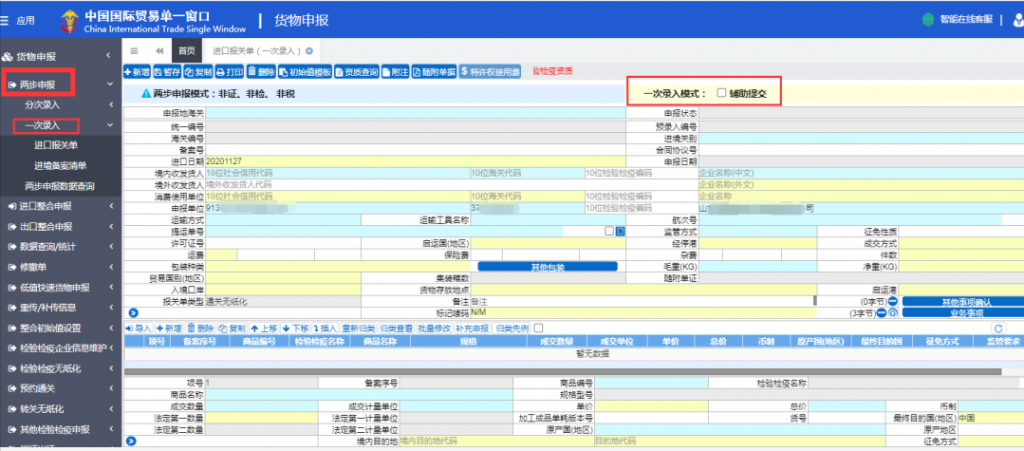Click the Single Window logo emblem

click(69, 21)
